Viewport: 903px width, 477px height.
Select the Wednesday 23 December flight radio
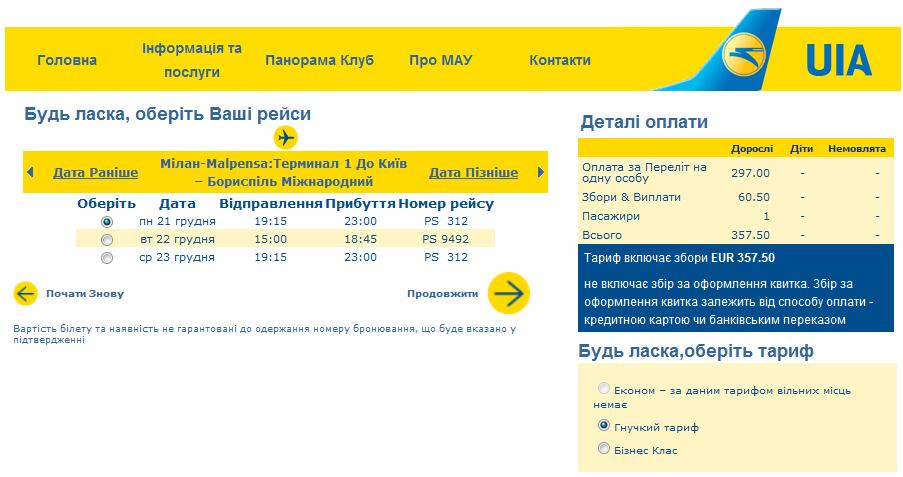click(107, 257)
